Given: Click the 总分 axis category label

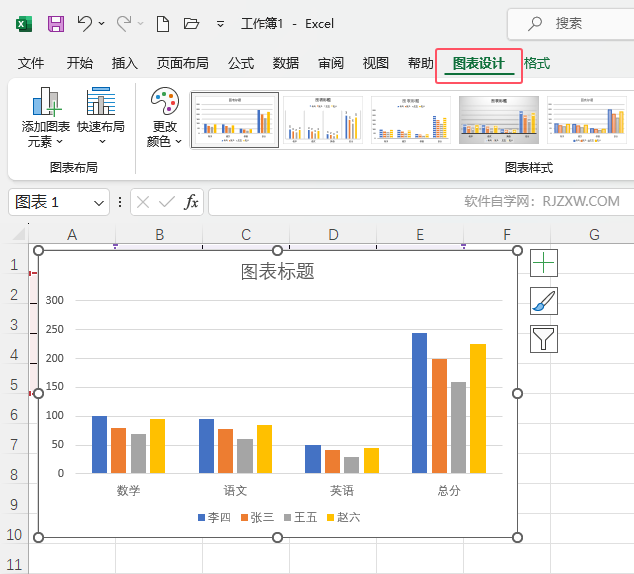Looking at the screenshot, I should tap(449, 491).
